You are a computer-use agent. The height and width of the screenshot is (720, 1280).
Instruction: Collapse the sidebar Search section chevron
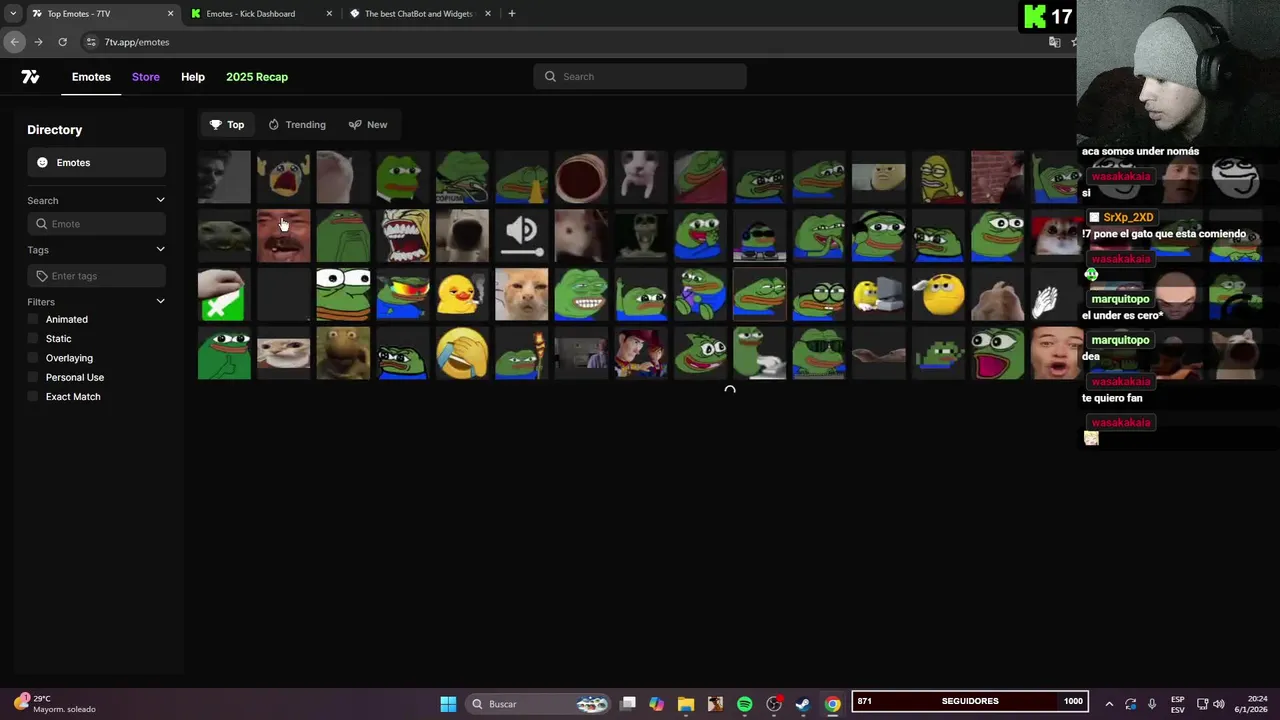pyautogui.click(x=160, y=200)
